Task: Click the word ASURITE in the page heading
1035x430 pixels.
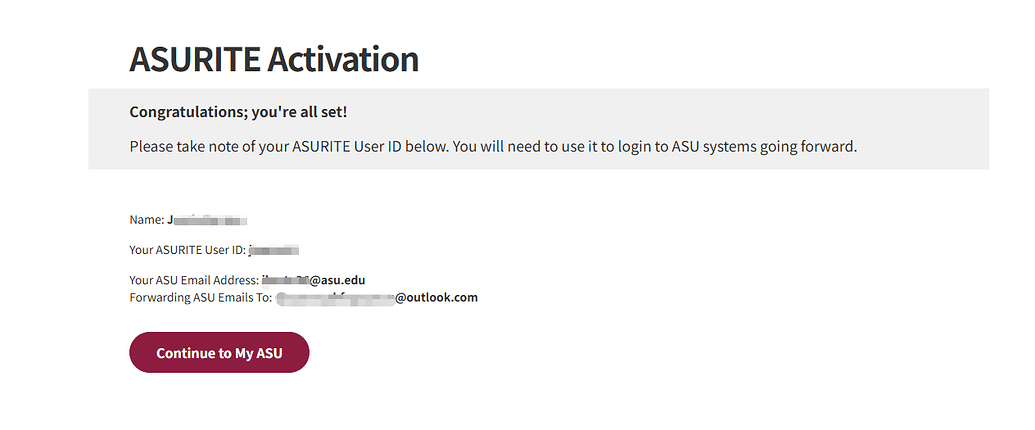Action: coord(195,59)
